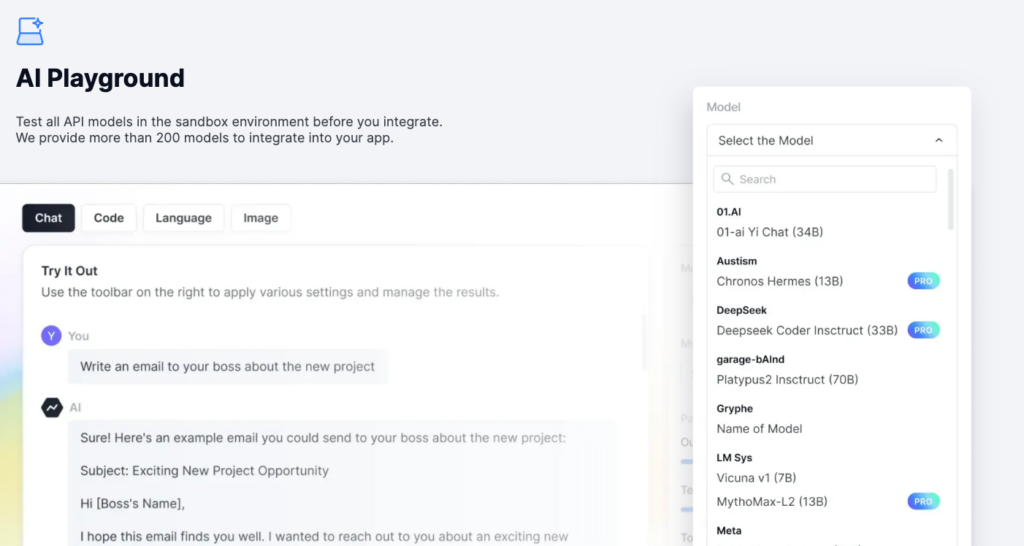Image resolution: width=1024 pixels, height=546 pixels.
Task: Select the Name of Model entry under Gryphe
Action: [759, 428]
